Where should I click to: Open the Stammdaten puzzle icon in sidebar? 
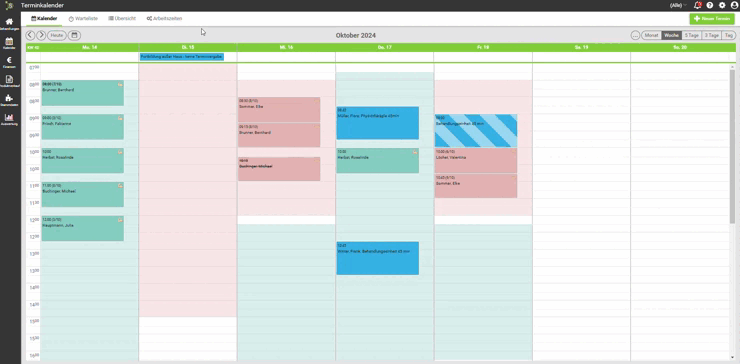pyautogui.click(x=9, y=99)
